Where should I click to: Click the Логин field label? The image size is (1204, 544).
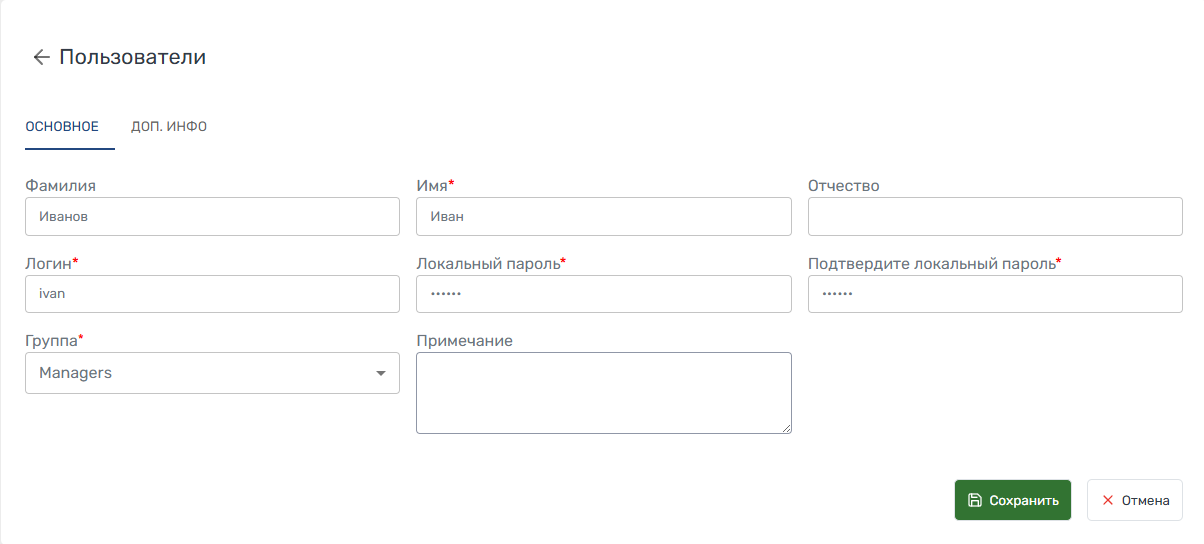(x=48, y=263)
